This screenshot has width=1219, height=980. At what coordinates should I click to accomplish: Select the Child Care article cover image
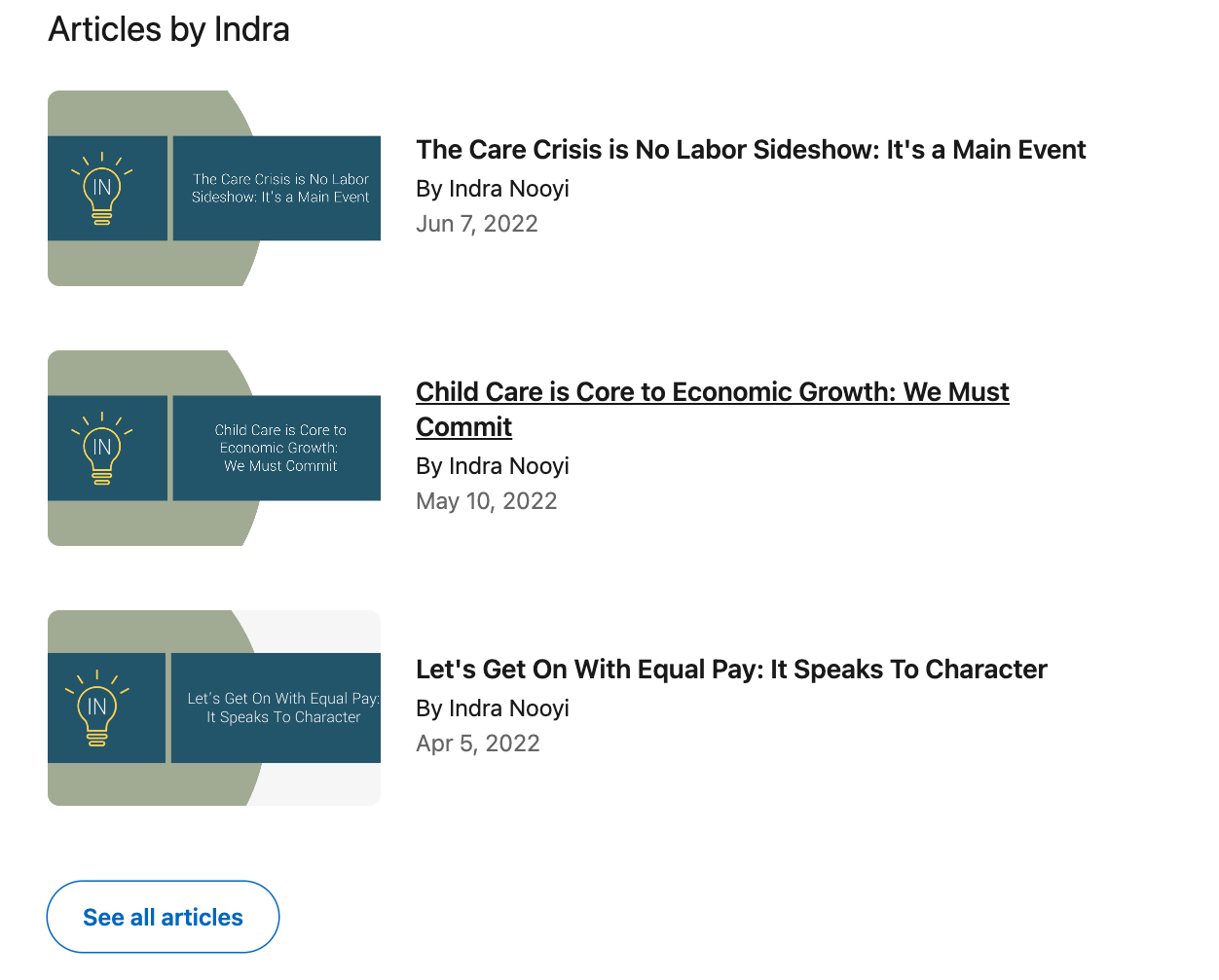(x=214, y=448)
